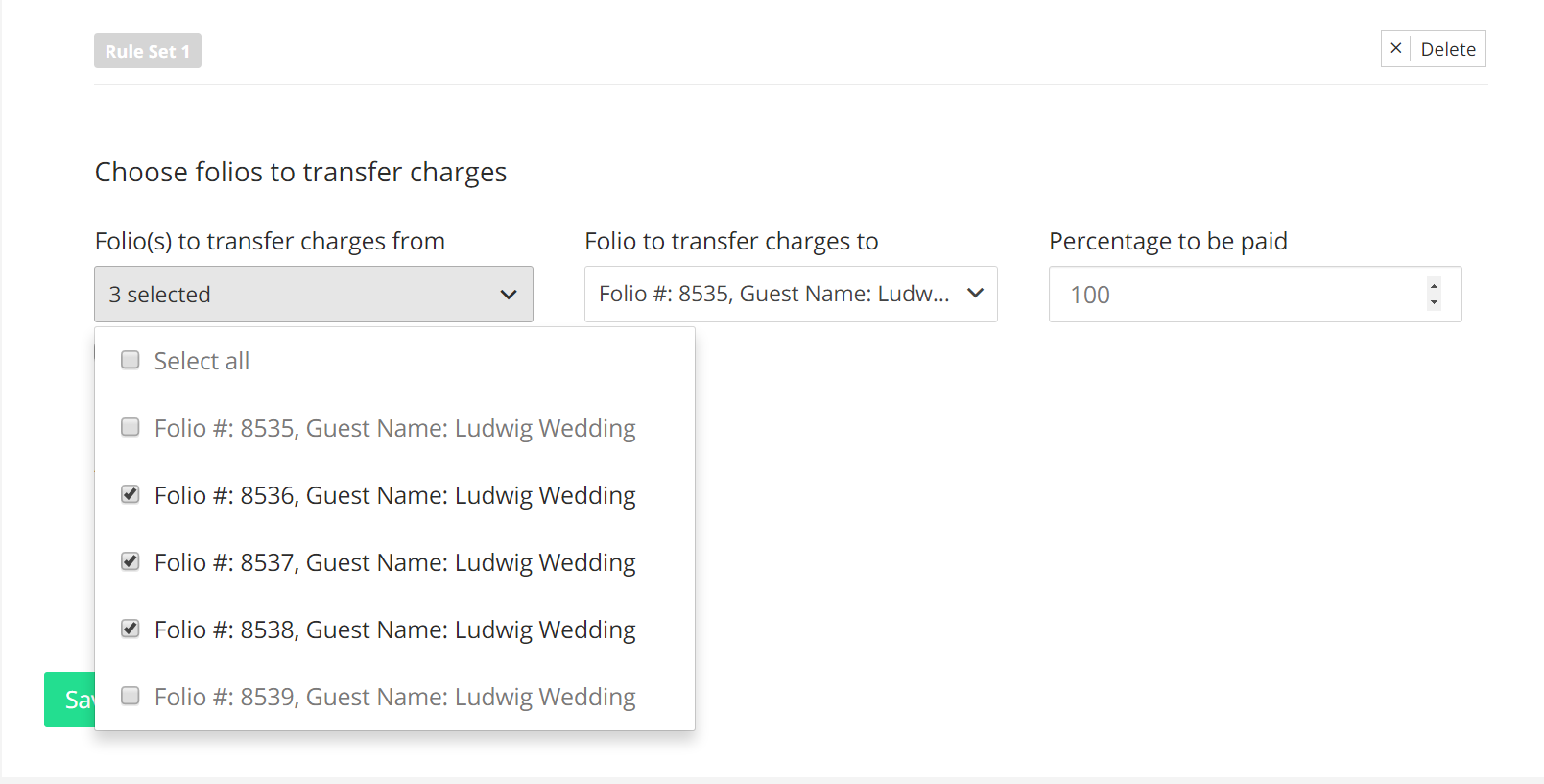Click 'Folio(s) to transfer charges from' label
This screenshot has width=1544, height=784.
(270, 241)
